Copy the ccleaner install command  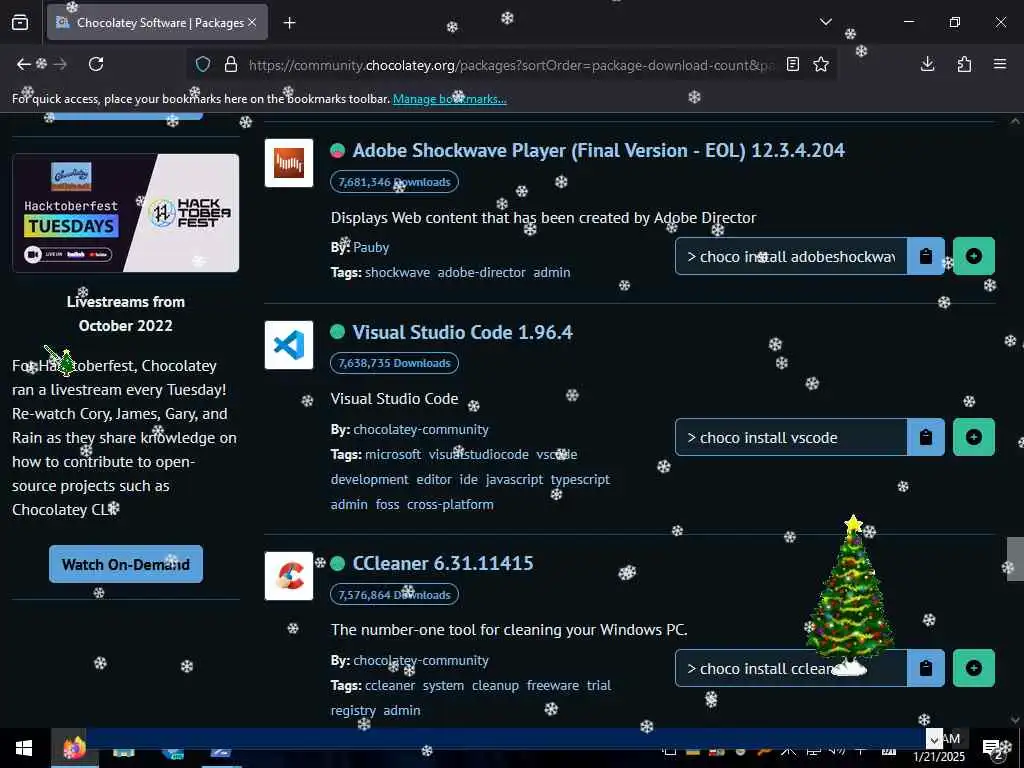(x=925, y=668)
